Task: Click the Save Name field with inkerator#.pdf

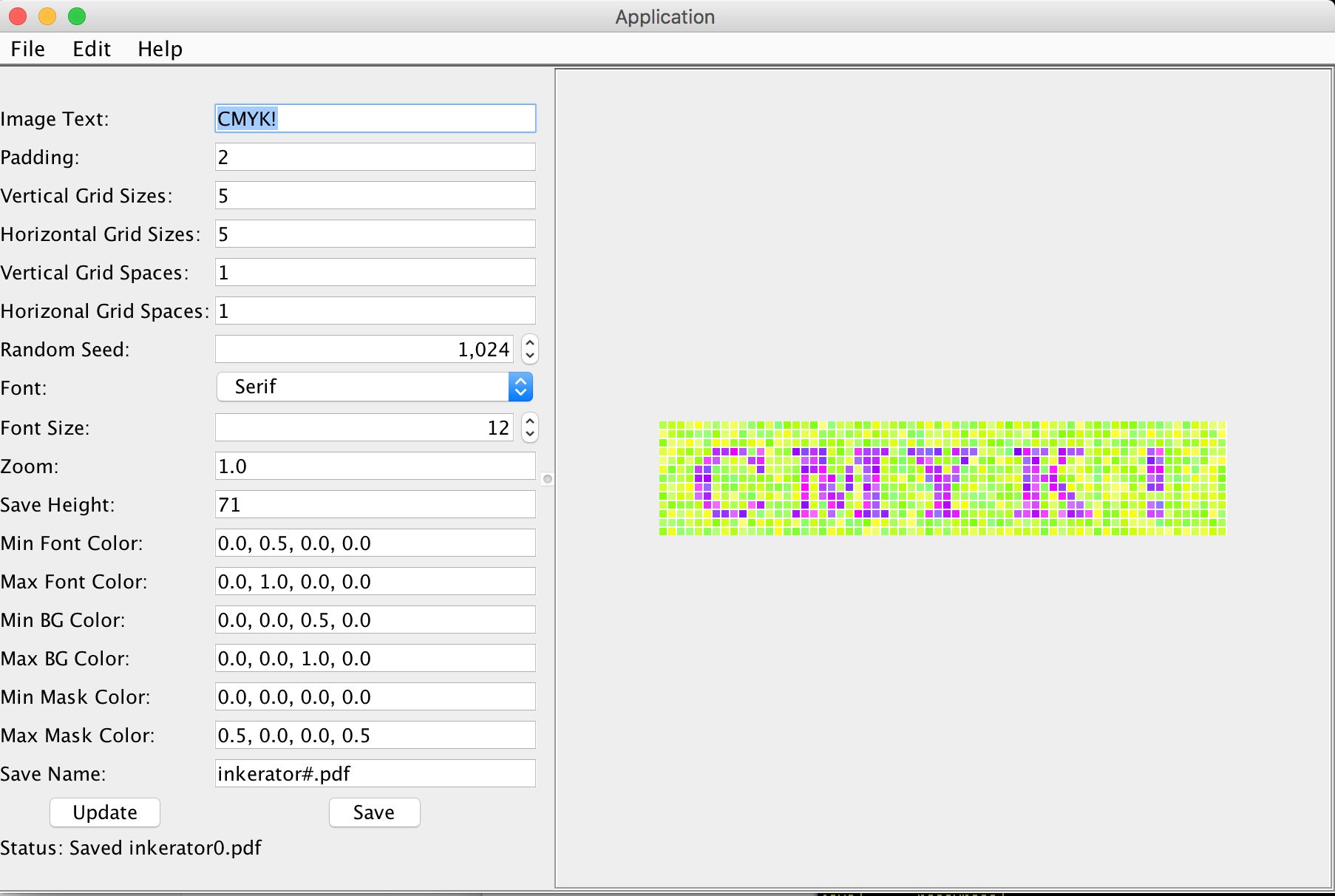Action: coord(376,774)
